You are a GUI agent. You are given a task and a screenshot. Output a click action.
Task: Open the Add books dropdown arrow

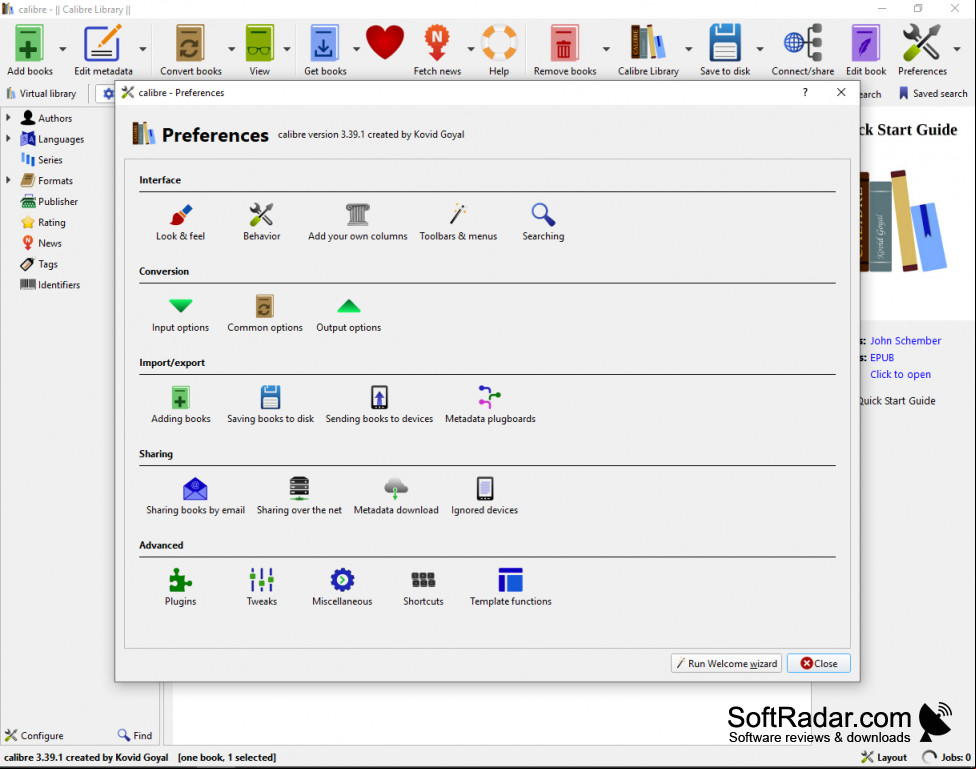pyautogui.click(x=63, y=49)
